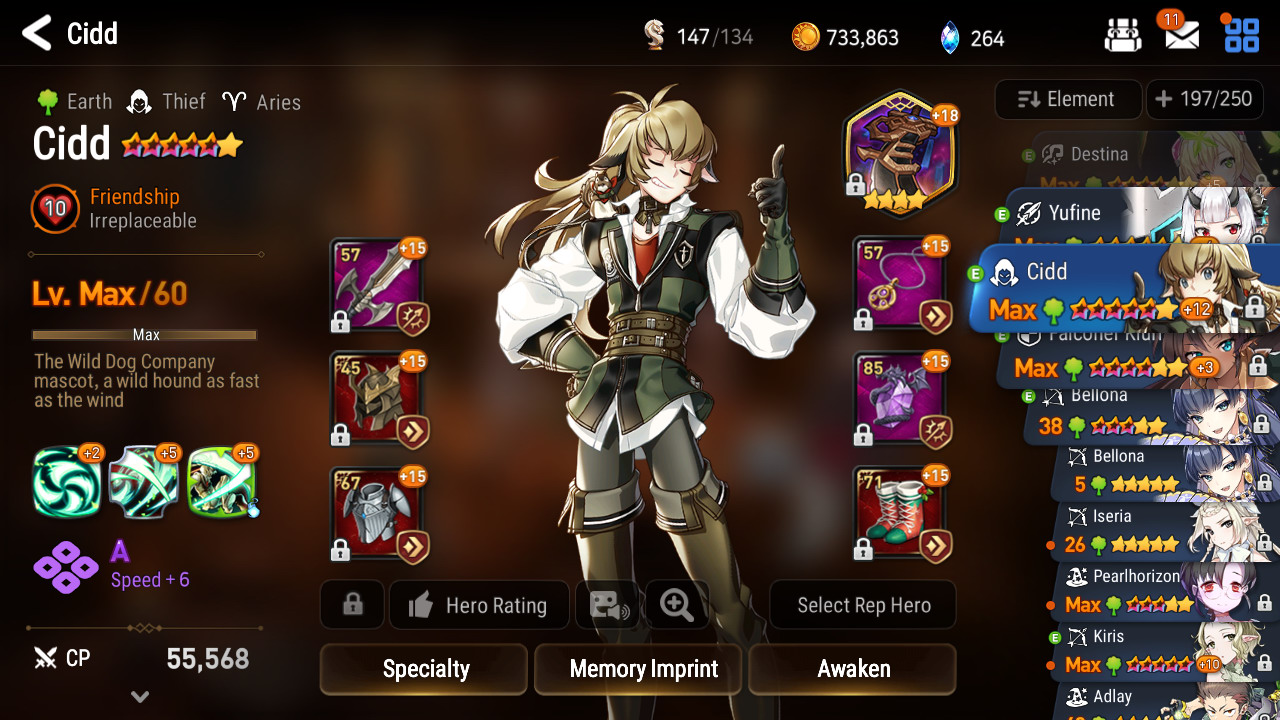
Task: Select the level 57 sword weapon slot
Action: click(x=376, y=286)
